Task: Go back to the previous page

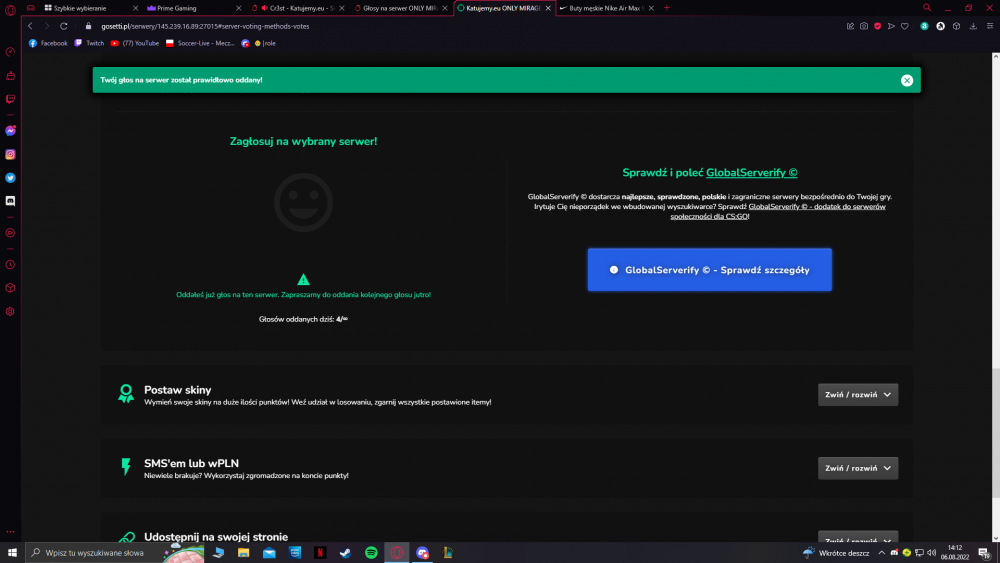Action: point(30,26)
